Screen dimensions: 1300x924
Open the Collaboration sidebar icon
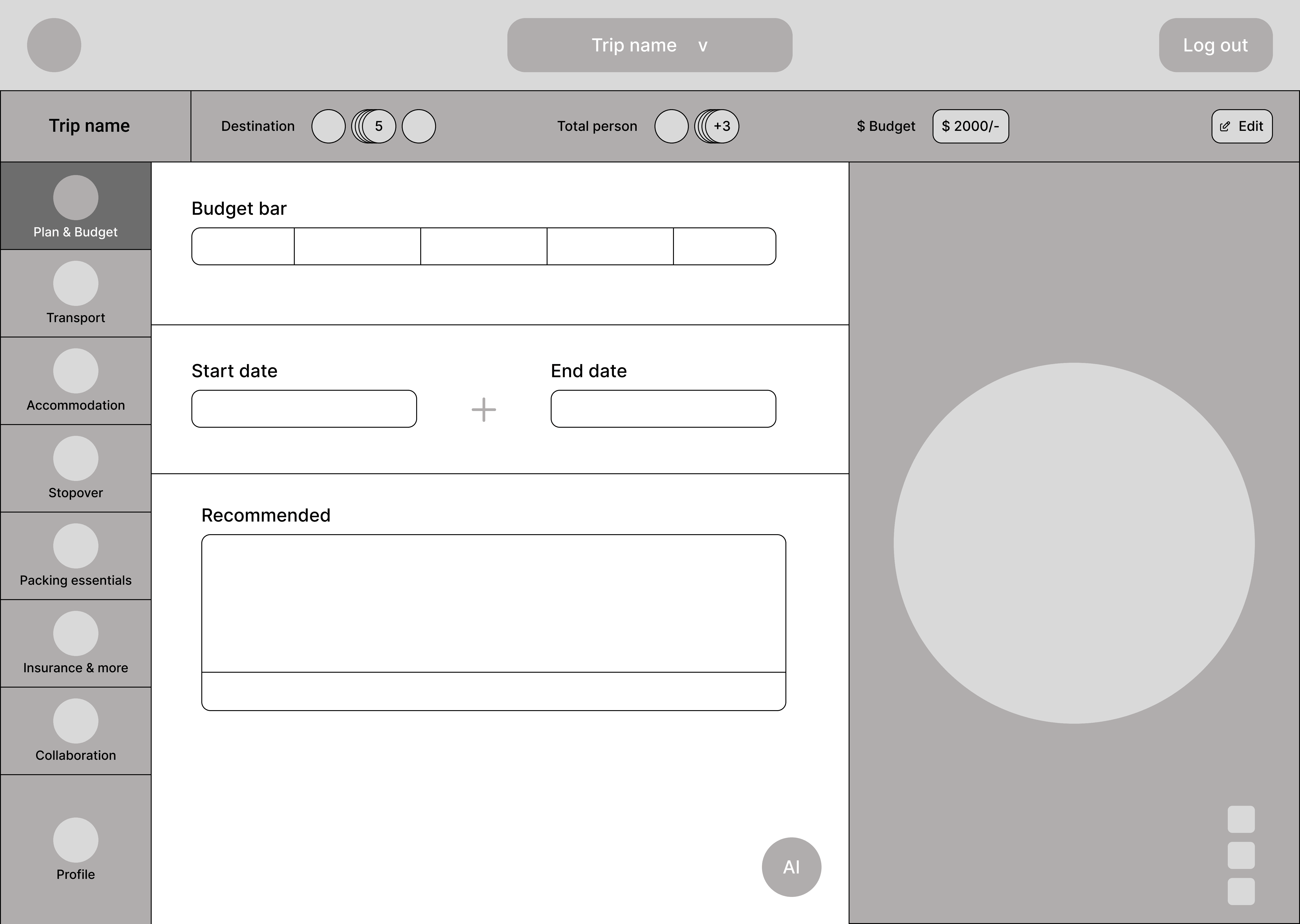click(x=76, y=721)
